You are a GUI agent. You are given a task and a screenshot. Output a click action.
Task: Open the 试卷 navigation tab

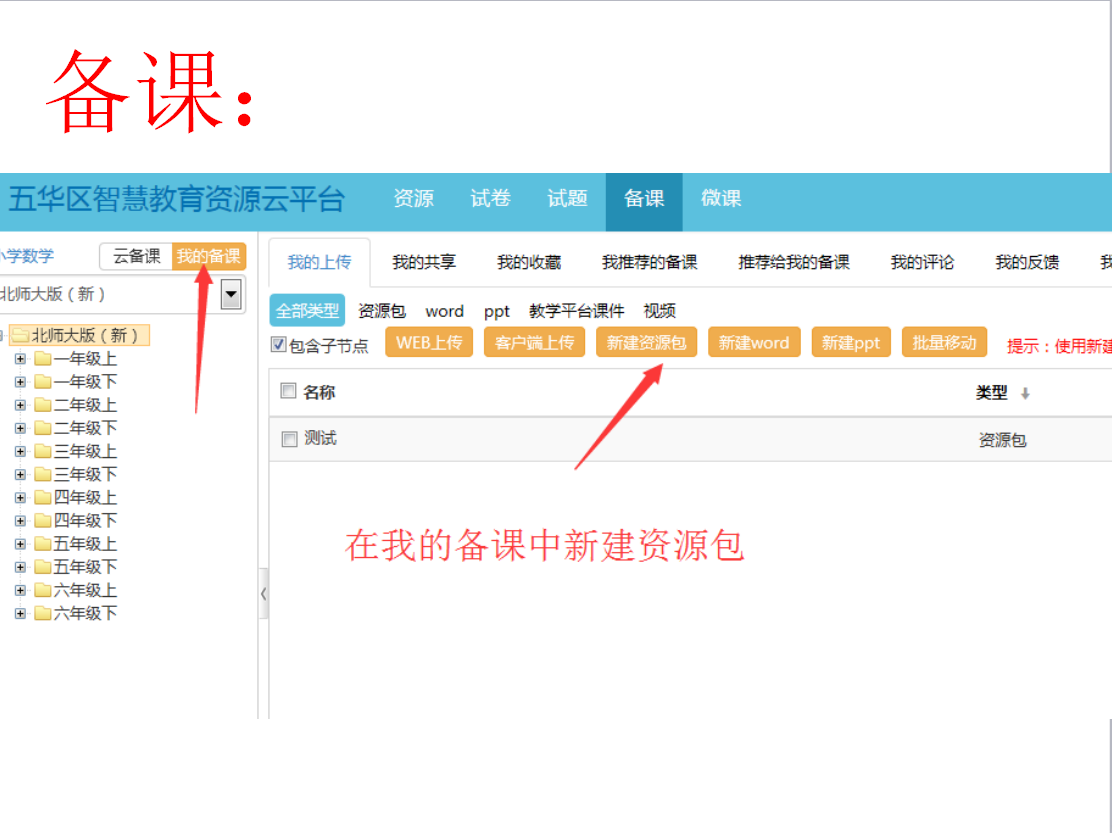[490, 199]
